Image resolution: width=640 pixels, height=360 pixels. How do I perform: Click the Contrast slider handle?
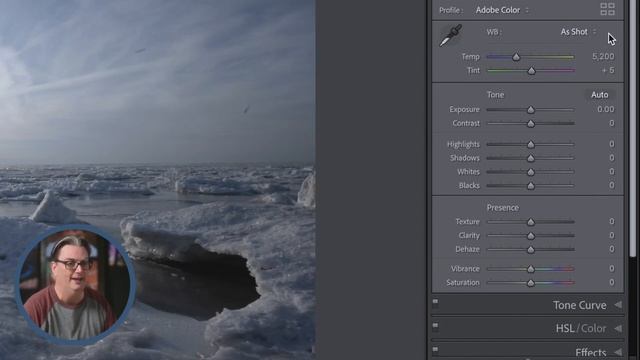[x=531, y=124]
